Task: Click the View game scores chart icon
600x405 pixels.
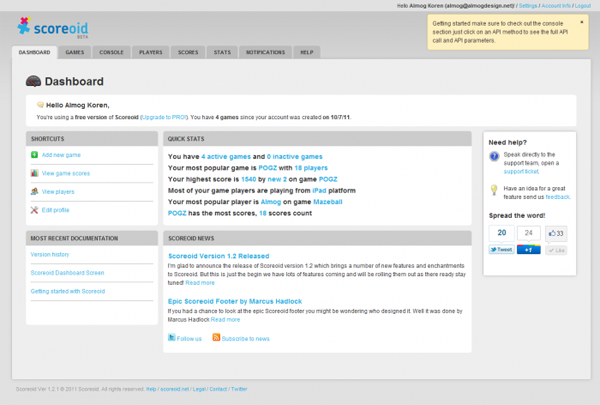Action: tap(34, 173)
